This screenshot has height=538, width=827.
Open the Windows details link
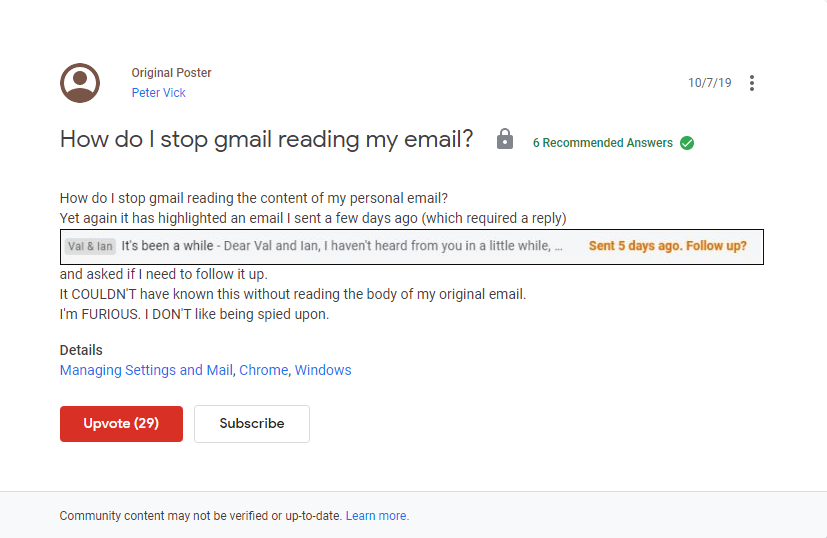[323, 370]
